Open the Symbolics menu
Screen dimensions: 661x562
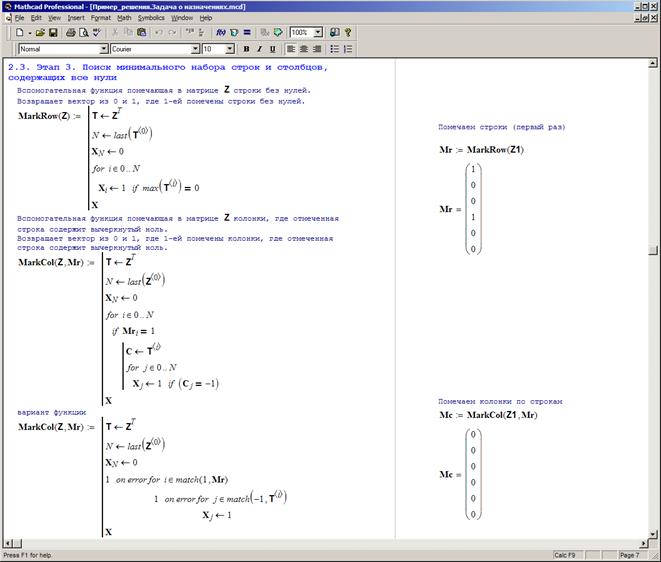point(151,18)
